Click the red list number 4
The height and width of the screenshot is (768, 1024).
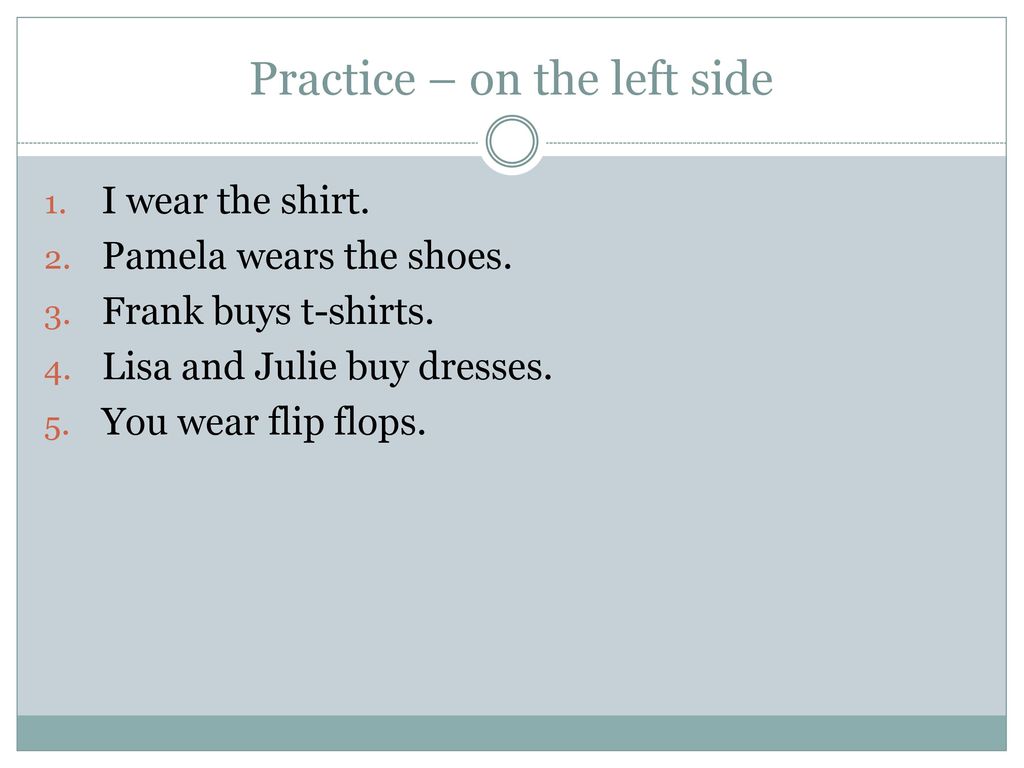(x=57, y=373)
